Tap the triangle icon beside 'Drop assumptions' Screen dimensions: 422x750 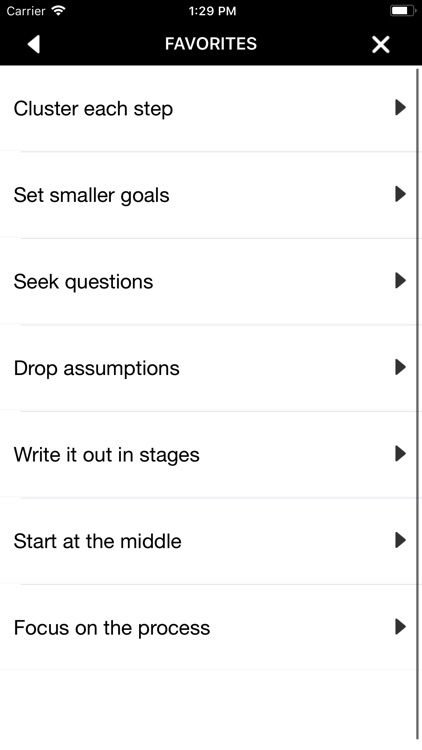(400, 367)
